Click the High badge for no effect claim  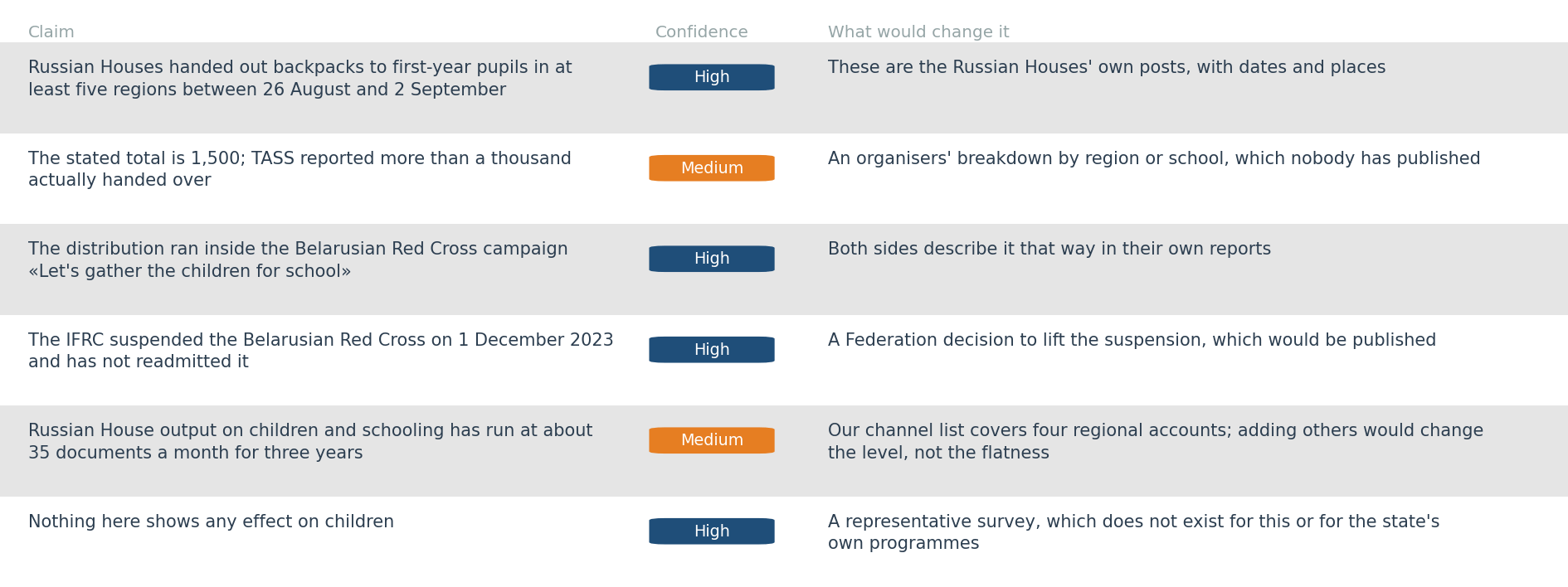[x=712, y=531]
